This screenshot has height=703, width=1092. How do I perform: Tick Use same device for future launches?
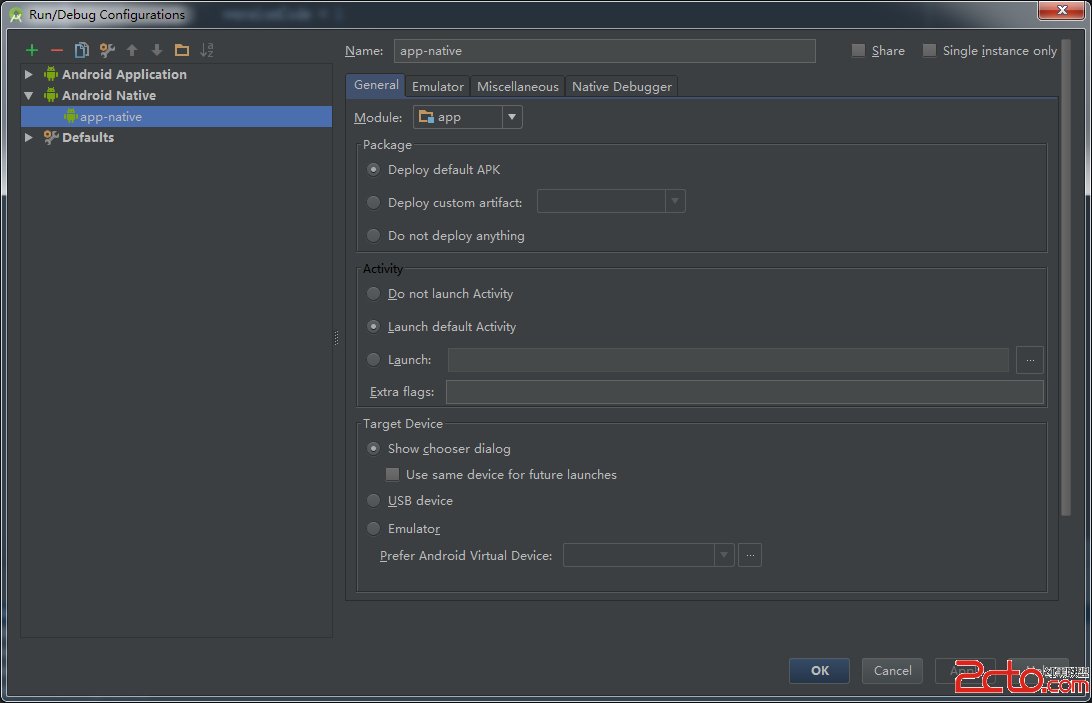click(393, 475)
